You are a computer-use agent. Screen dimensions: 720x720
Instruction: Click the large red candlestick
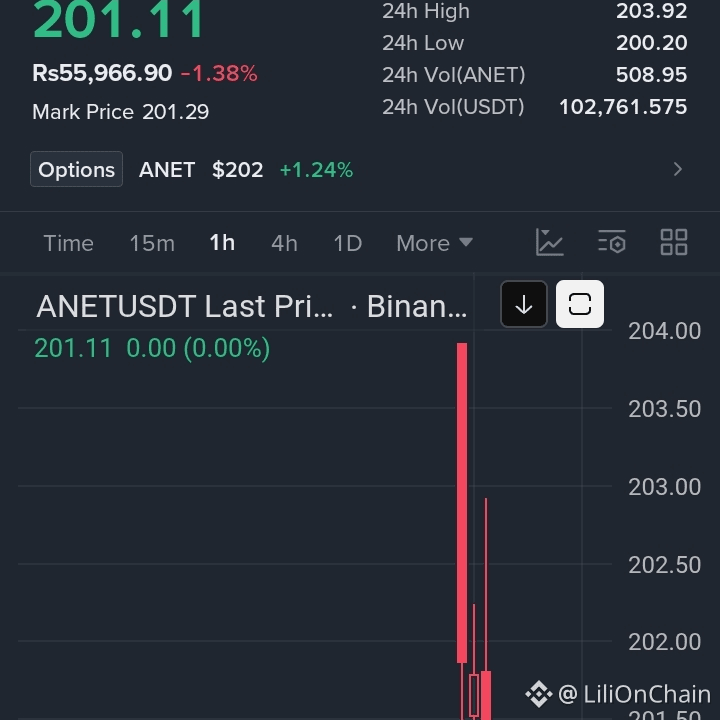(x=462, y=502)
